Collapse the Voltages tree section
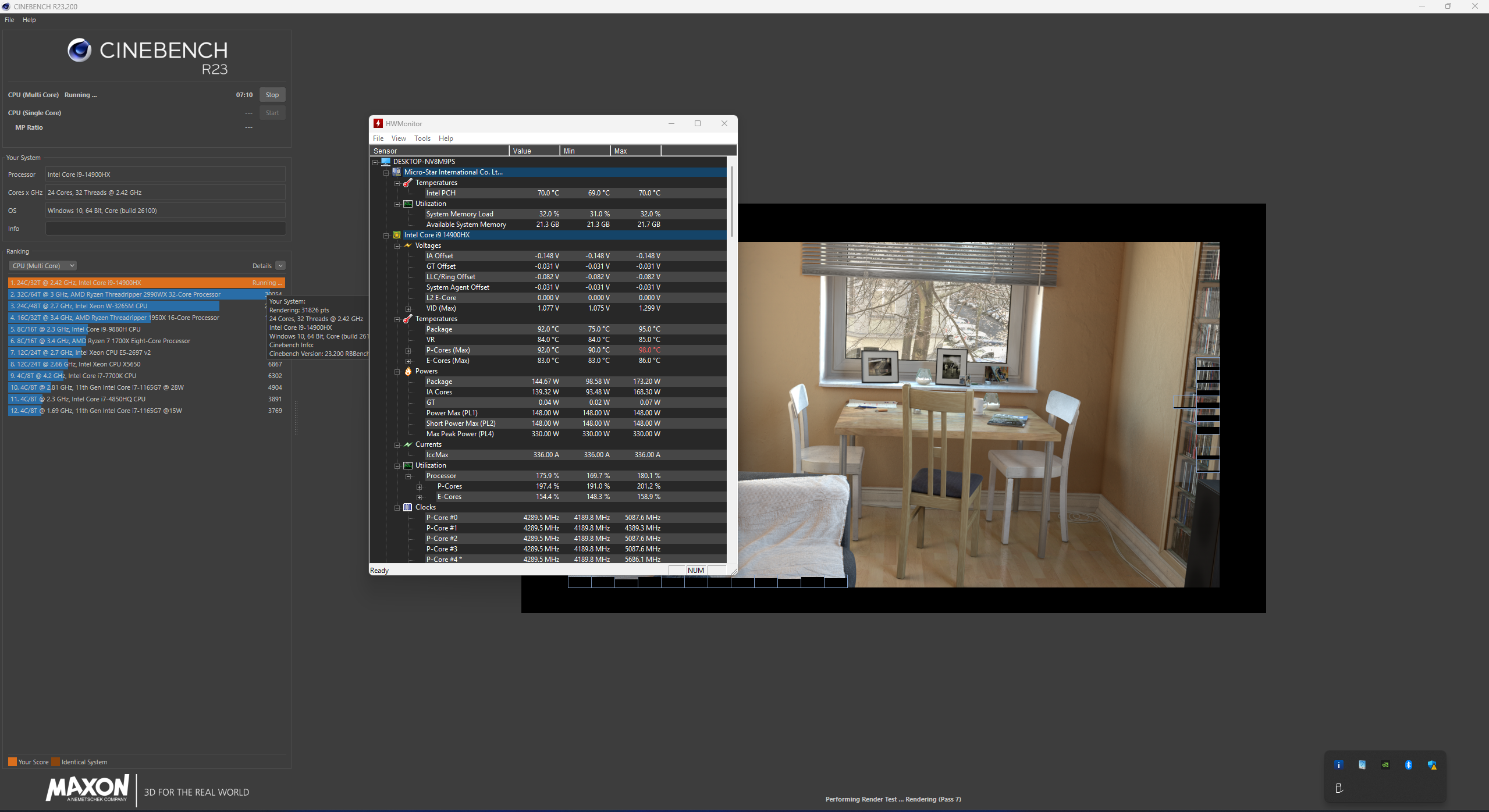The width and height of the screenshot is (1489, 812). pos(397,246)
